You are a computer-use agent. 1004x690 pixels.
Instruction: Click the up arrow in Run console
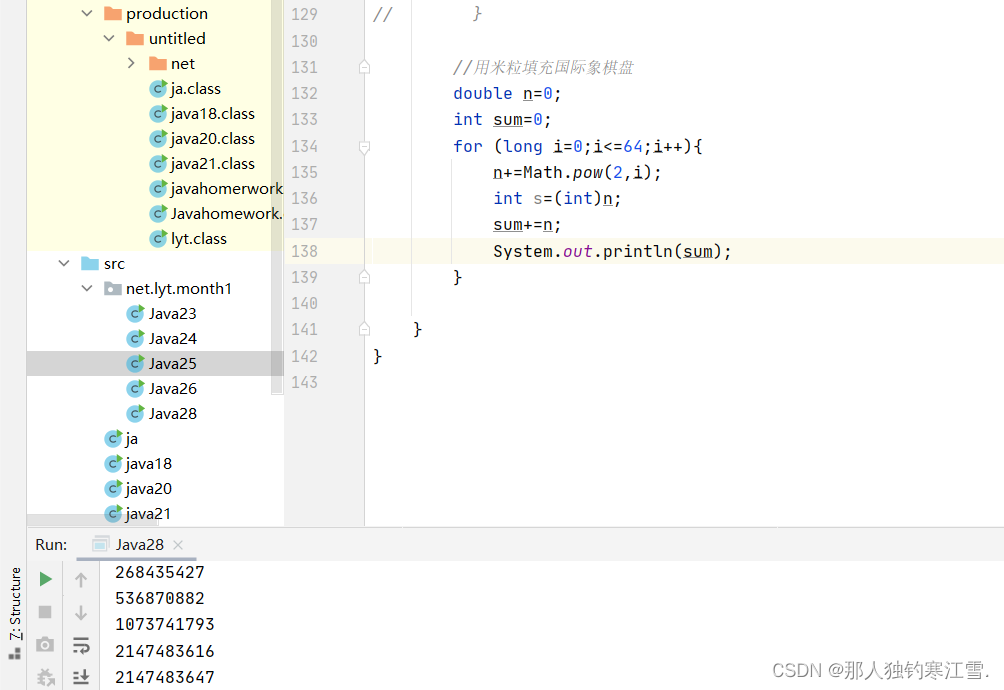81,580
